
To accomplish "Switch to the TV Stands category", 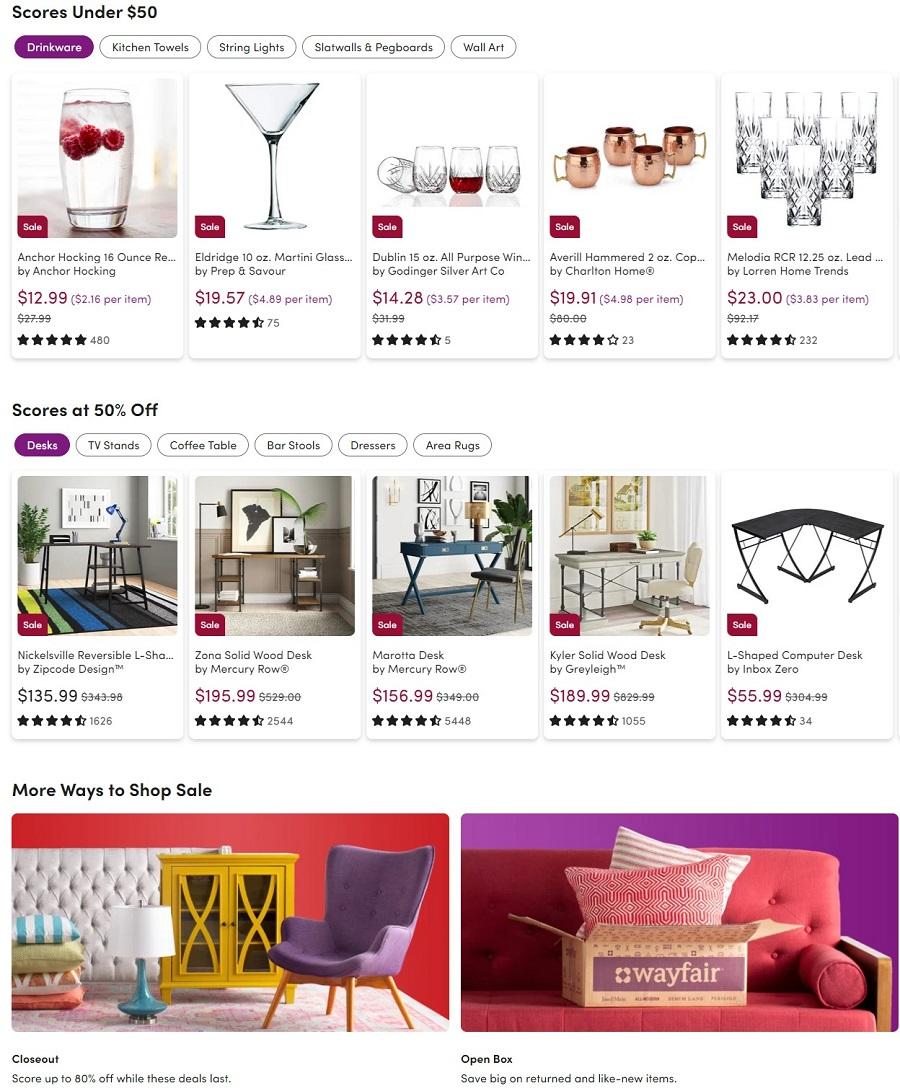I will coord(113,445).
